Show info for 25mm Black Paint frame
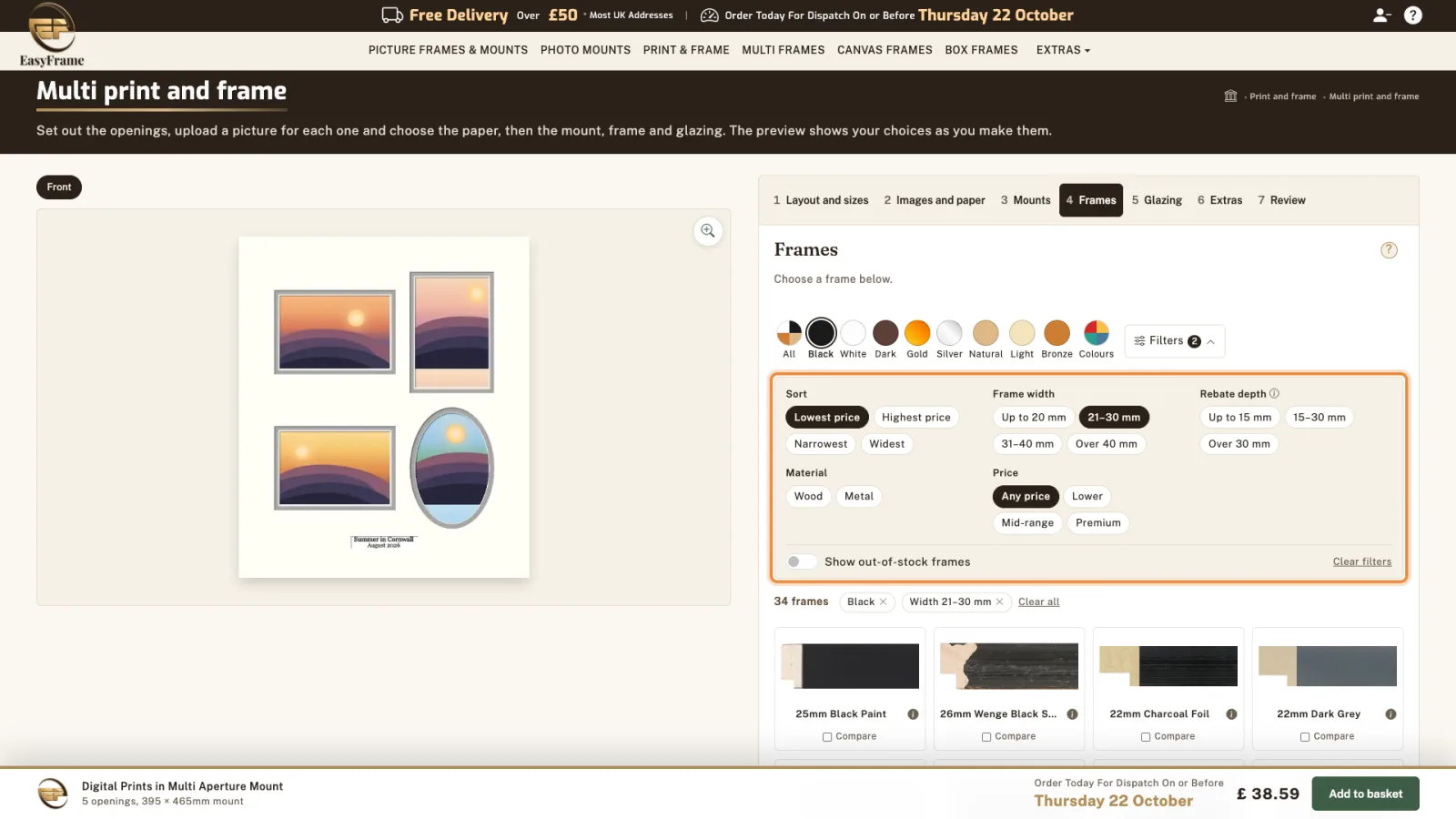The width and height of the screenshot is (1456, 819). coord(913,714)
